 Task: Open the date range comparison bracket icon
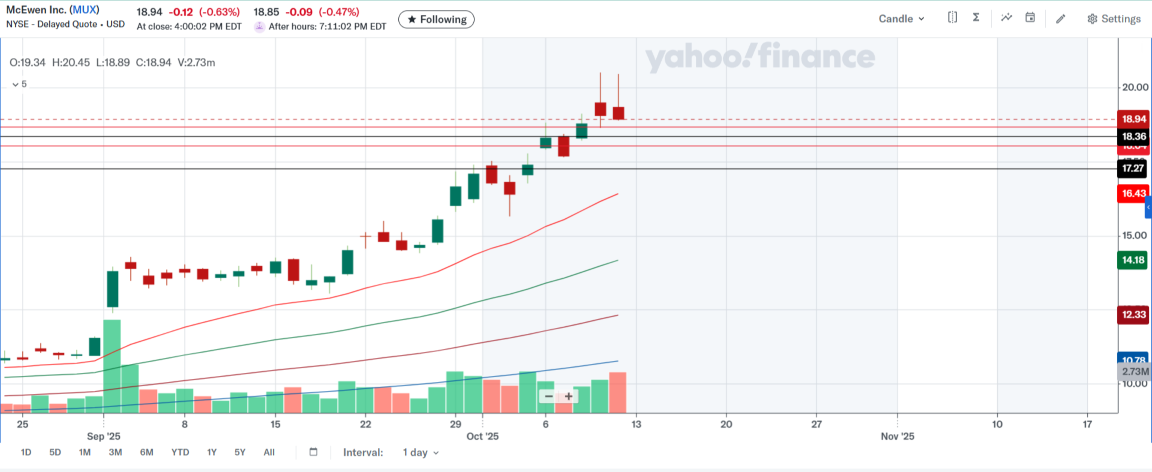(x=952, y=18)
